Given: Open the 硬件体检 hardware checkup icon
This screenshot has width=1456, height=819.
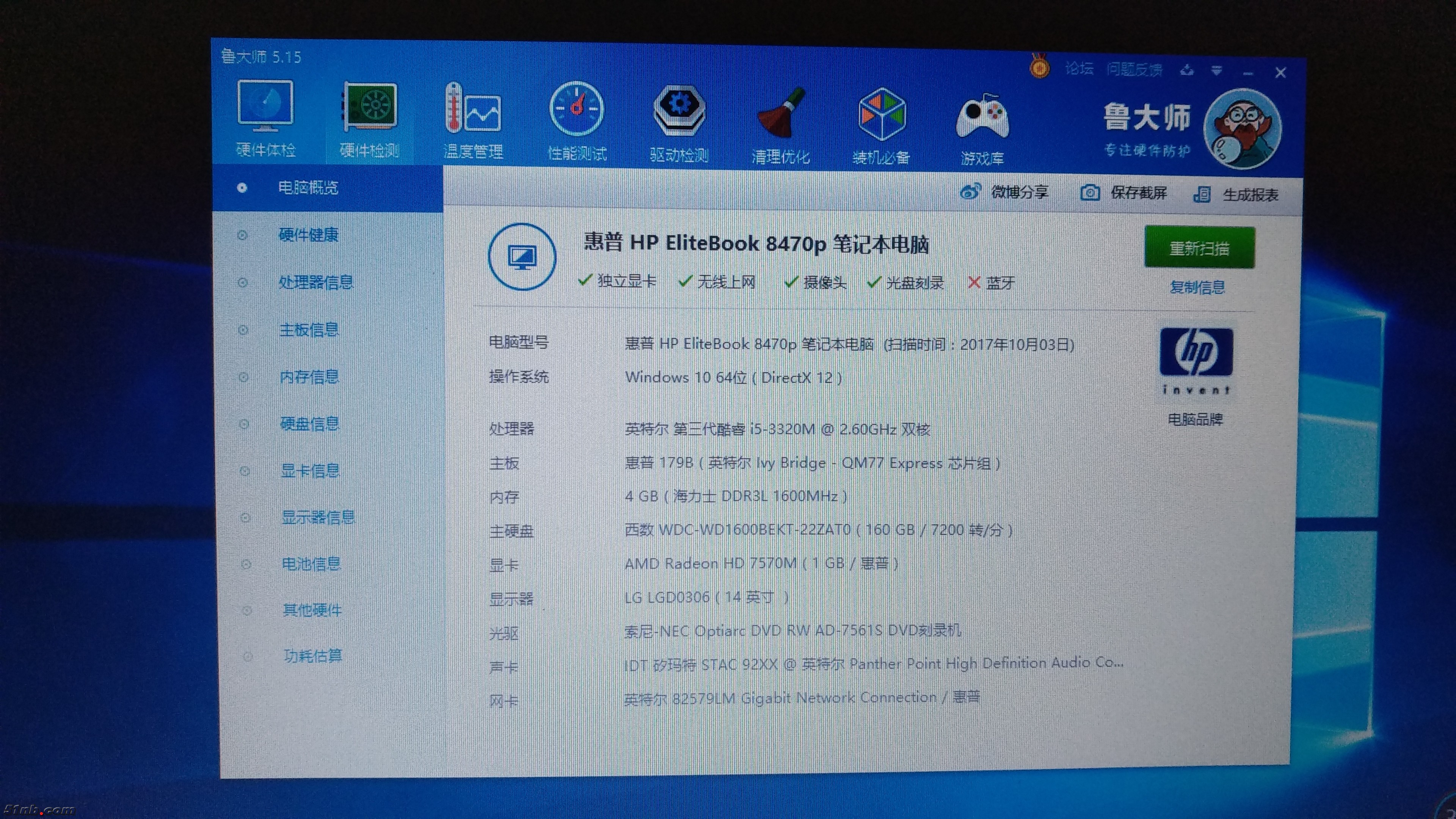Looking at the screenshot, I should click(265, 107).
